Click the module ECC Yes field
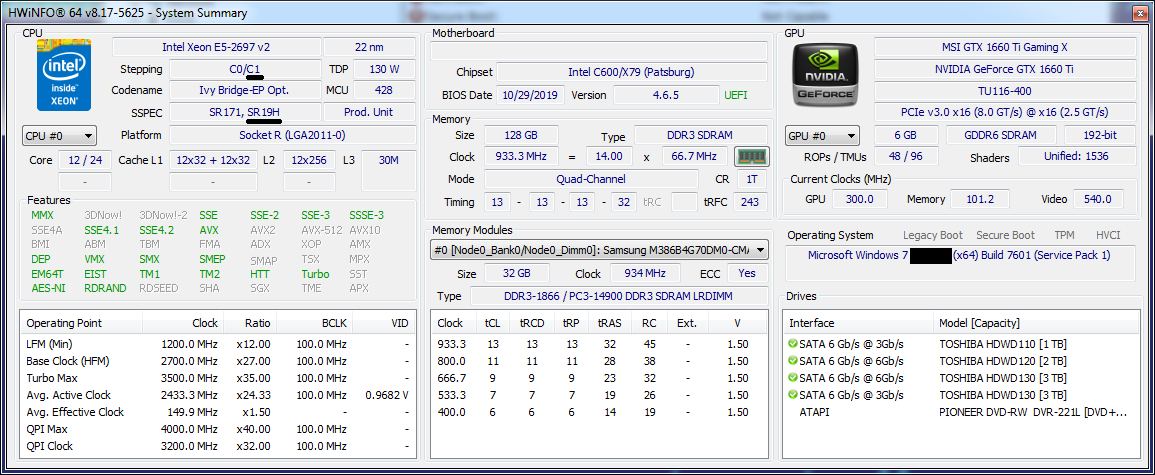 (x=747, y=272)
